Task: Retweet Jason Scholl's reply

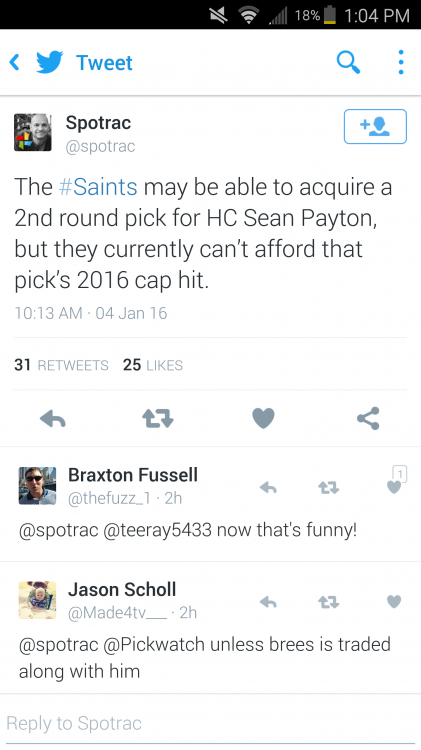Action: pyautogui.click(x=329, y=602)
